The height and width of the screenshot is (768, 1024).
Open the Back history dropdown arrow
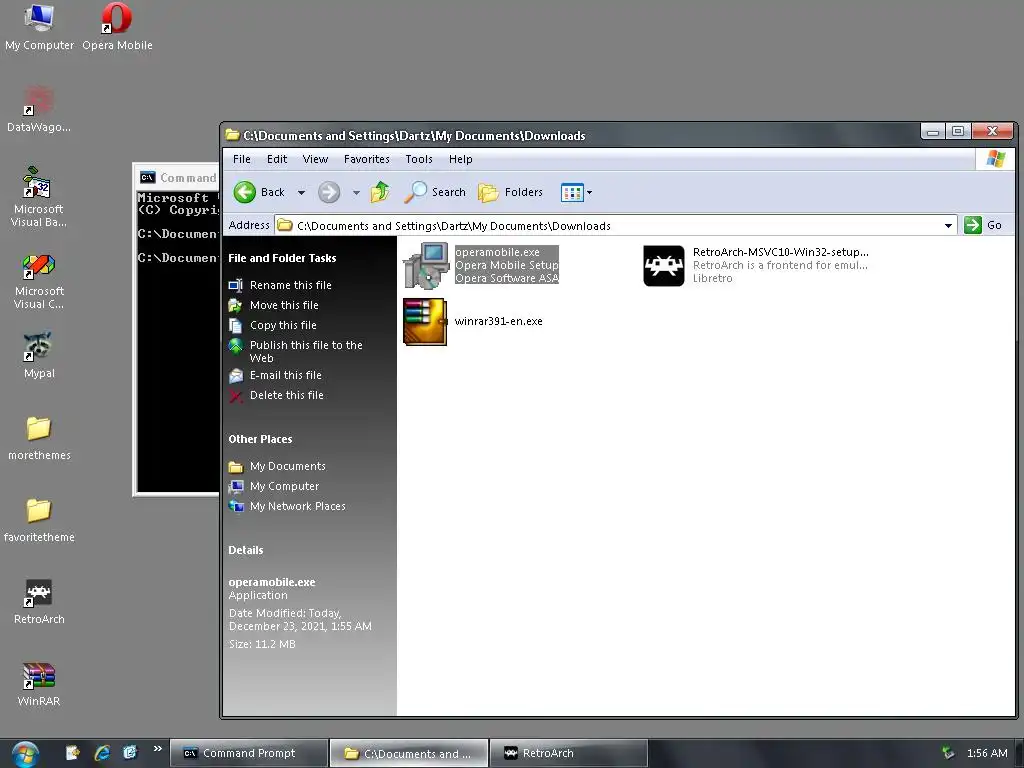(x=301, y=193)
